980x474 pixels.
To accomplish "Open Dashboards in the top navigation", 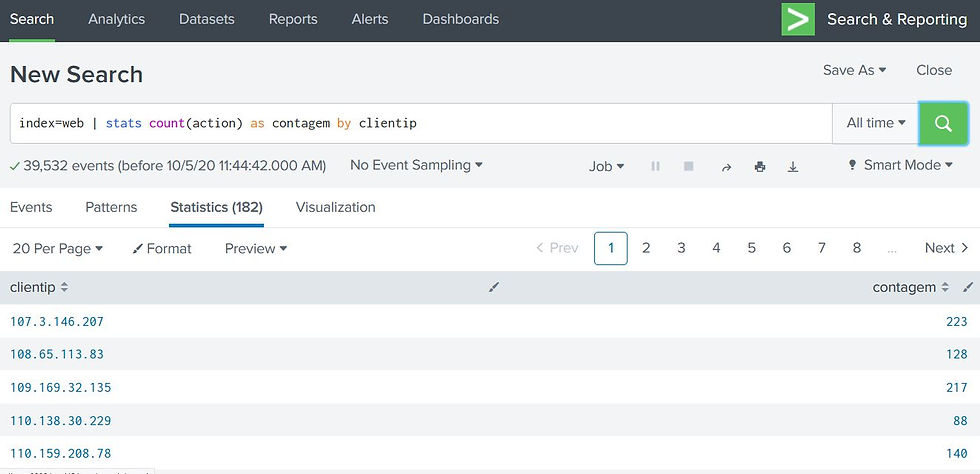I will point(461,19).
